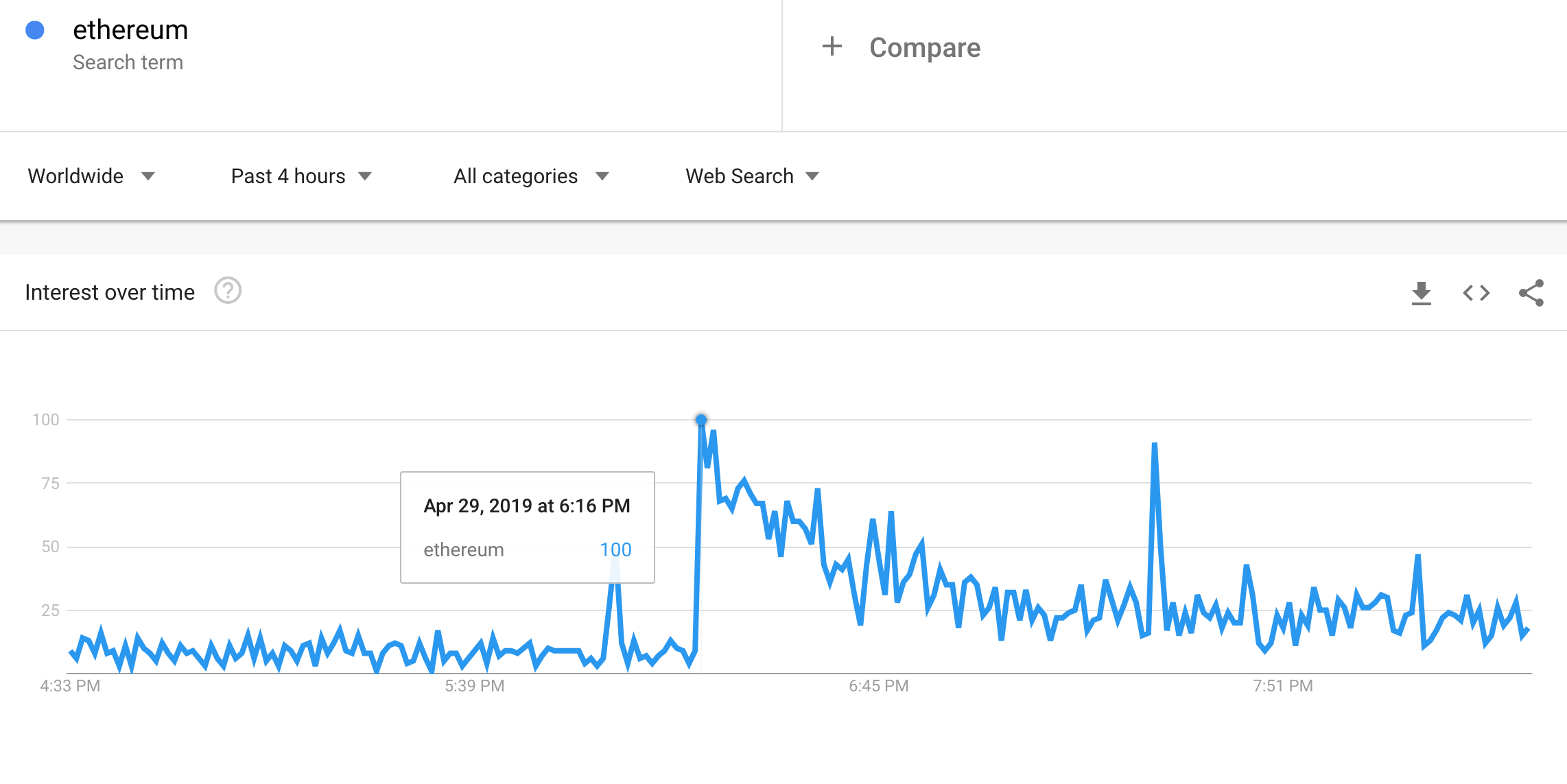This screenshot has height=784, width=1567.
Task: Click the plus icon beside Compare
Action: click(832, 47)
